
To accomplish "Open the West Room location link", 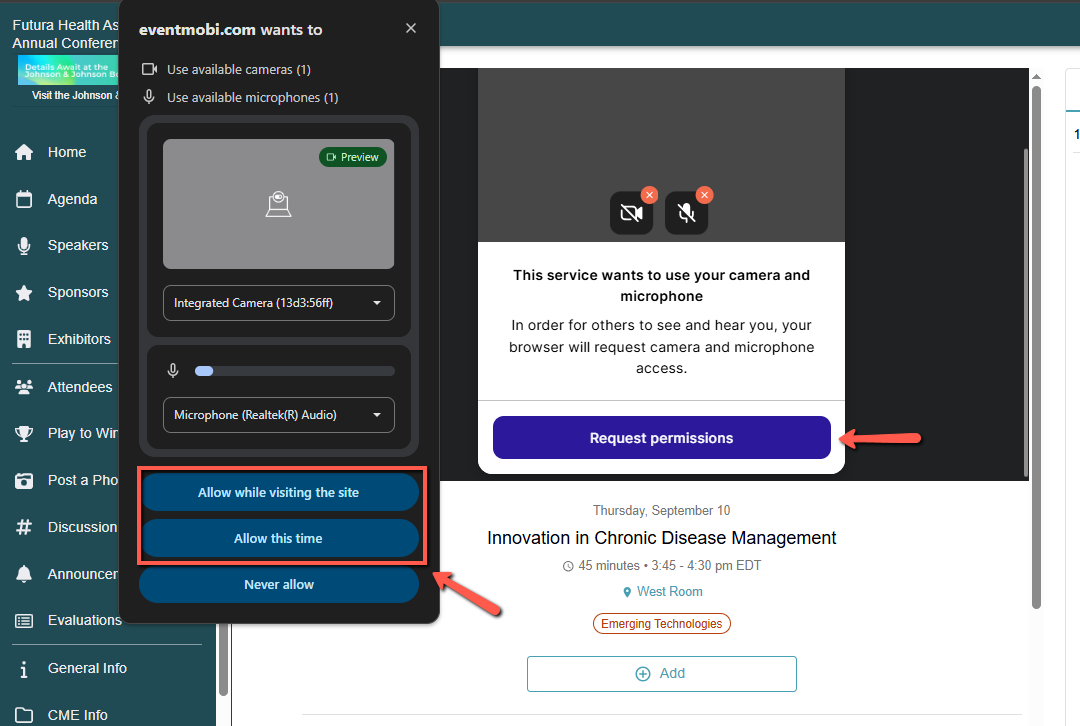I will 669,591.
